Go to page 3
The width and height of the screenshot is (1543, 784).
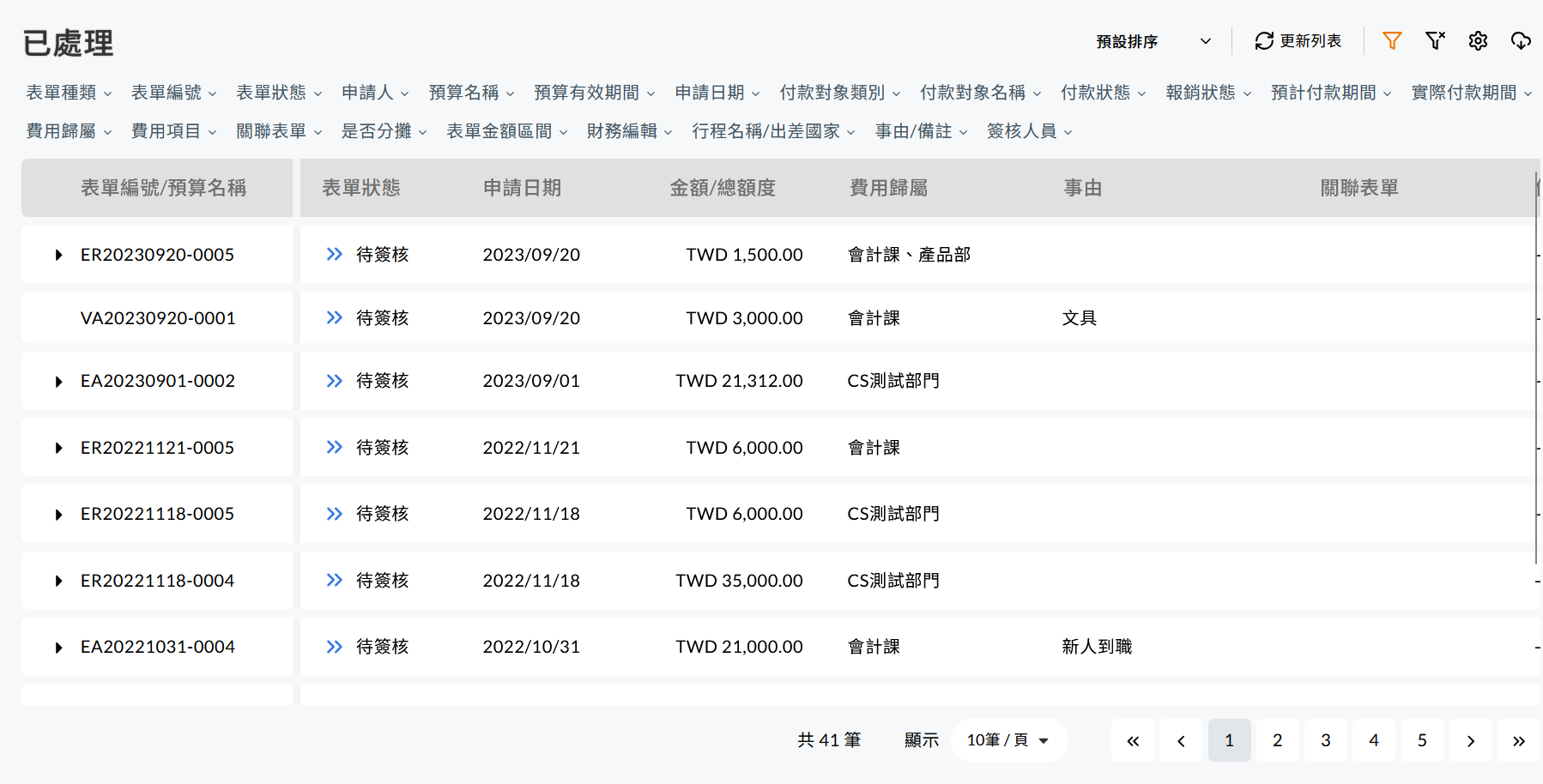1325,740
